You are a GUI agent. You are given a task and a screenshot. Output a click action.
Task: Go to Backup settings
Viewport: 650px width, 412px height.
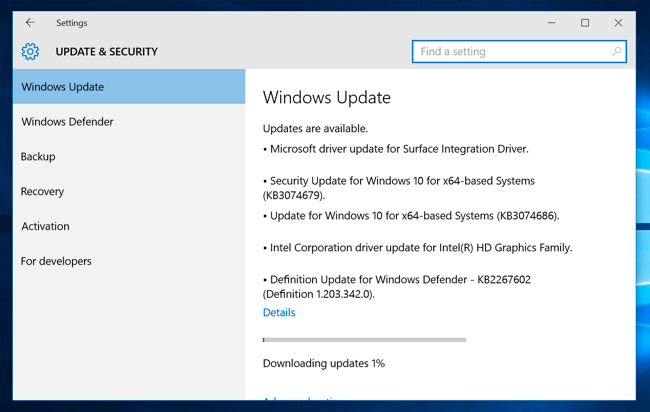(129, 156)
